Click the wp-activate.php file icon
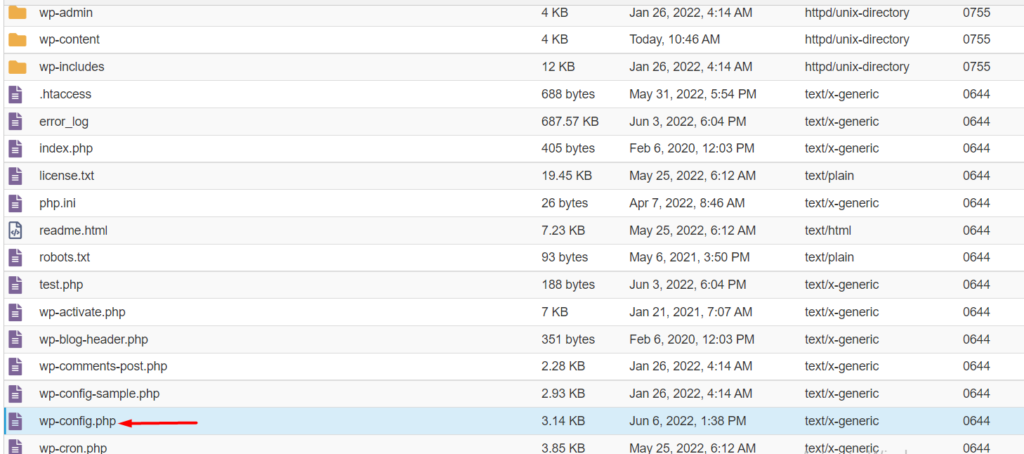This screenshot has width=1024, height=454. [x=15, y=312]
